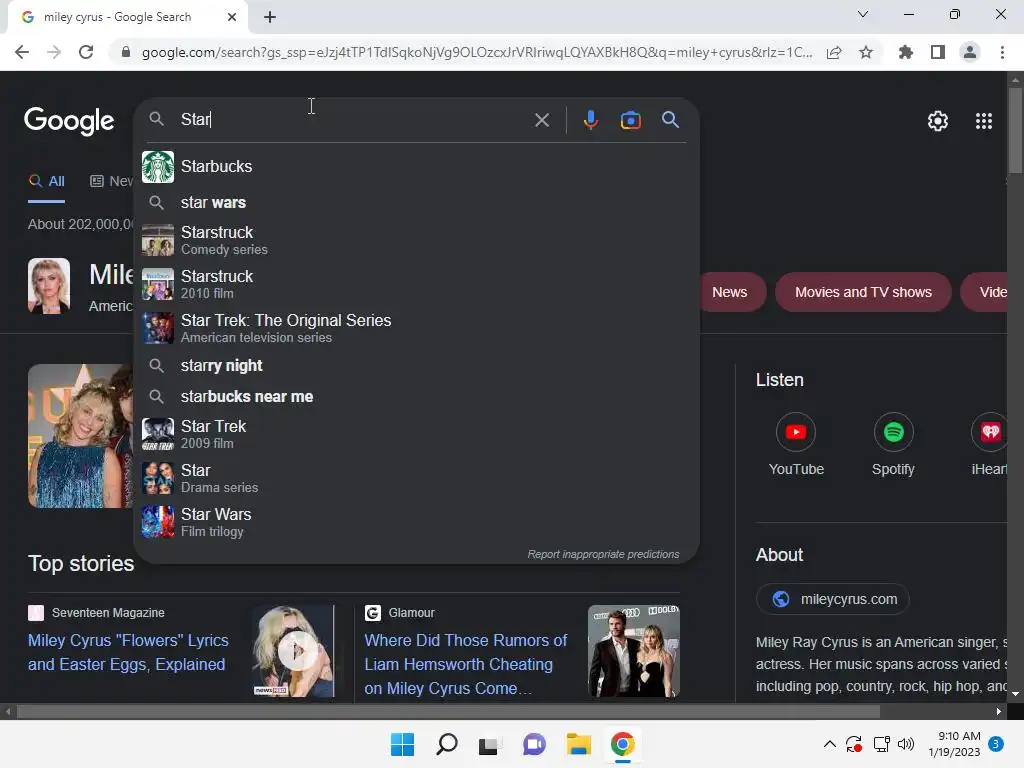Click Chrome icon on taskbar

coord(622,744)
